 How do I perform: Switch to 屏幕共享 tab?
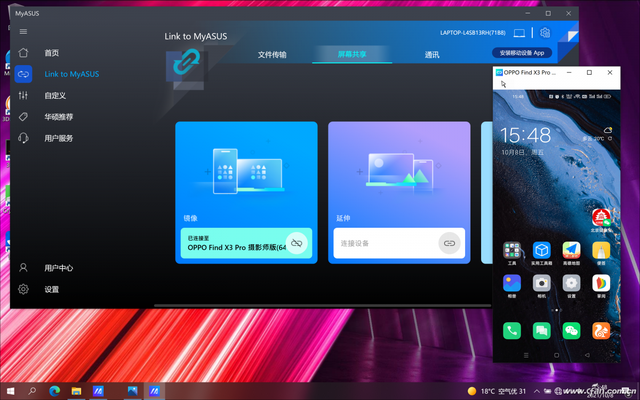coord(352,54)
